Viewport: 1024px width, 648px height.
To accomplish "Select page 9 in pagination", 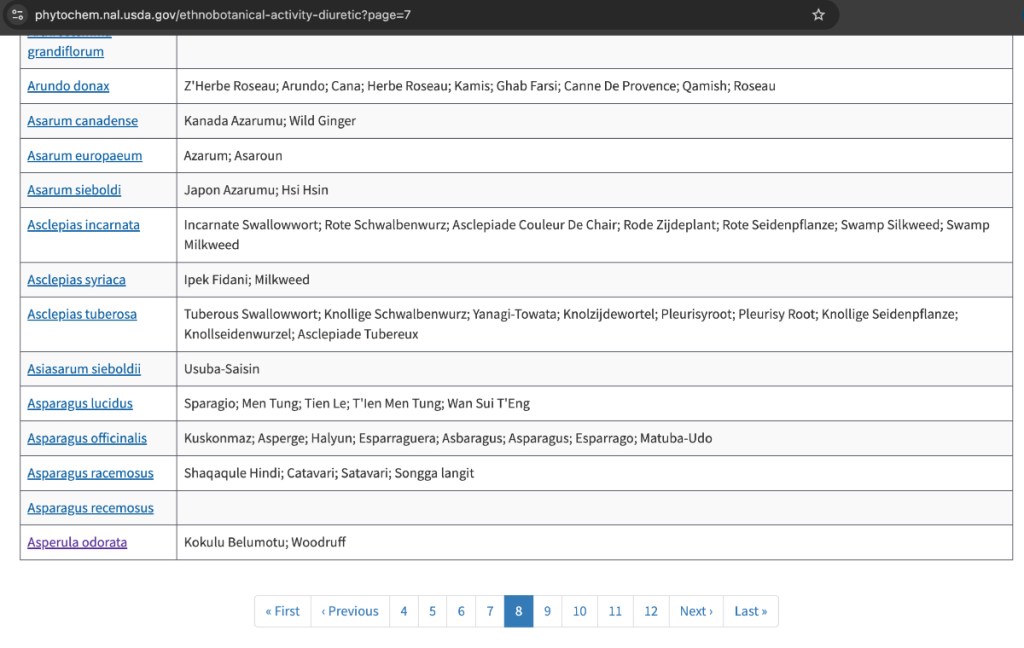I will 547,611.
